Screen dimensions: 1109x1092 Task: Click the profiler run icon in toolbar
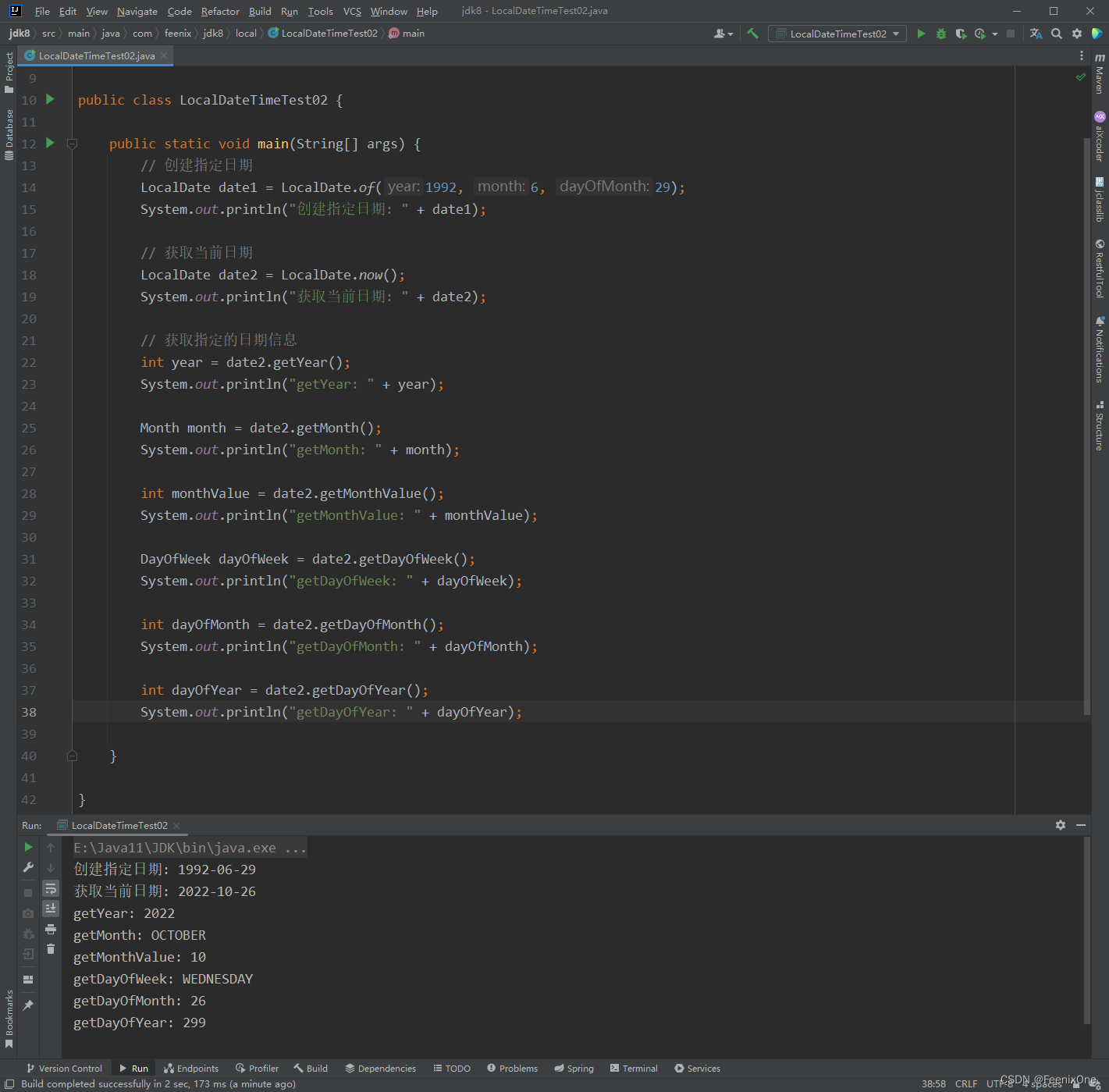[x=980, y=34]
